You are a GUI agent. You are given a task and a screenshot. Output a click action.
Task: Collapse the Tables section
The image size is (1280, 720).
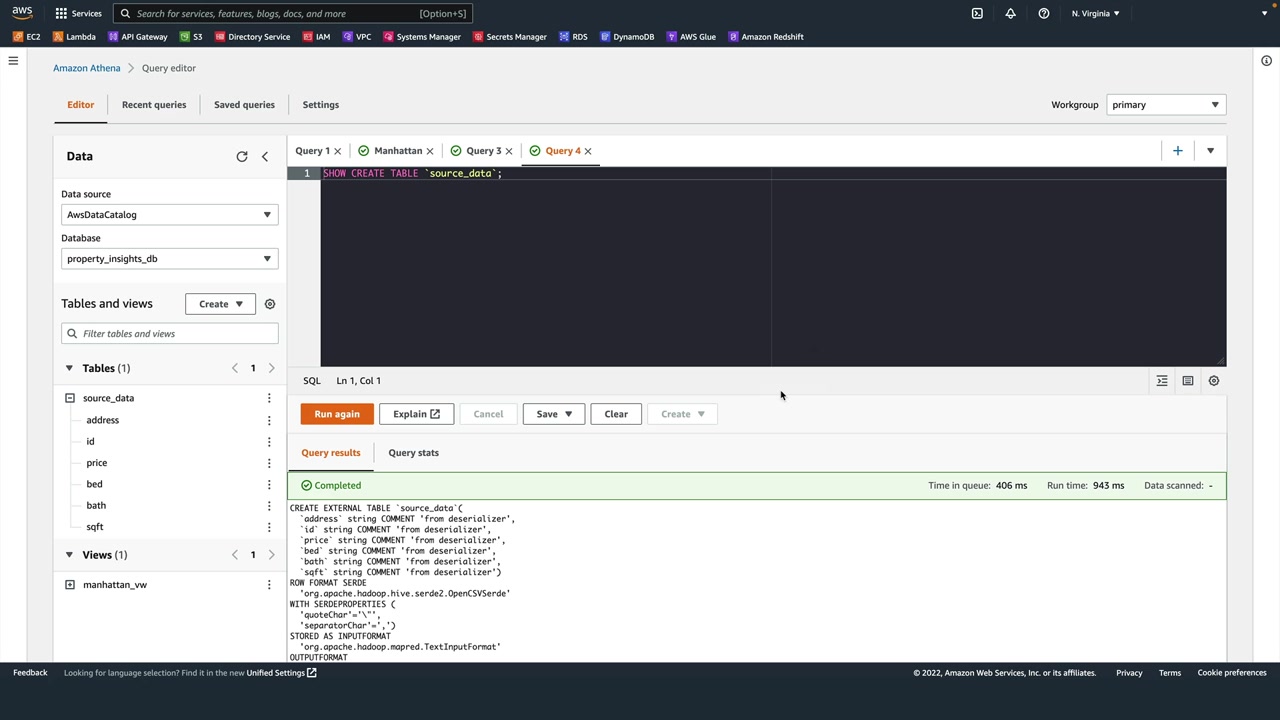[69, 368]
